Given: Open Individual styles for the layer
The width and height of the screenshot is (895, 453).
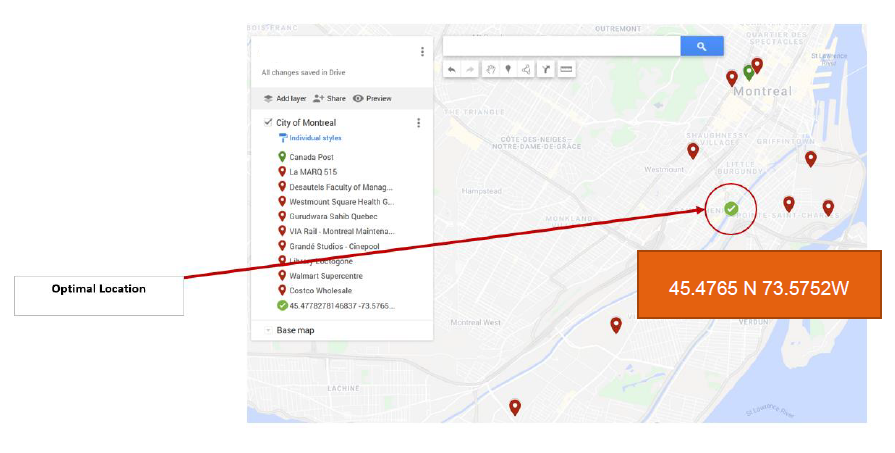Looking at the screenshot, I should pyautogui.click(x=310, y=138).
